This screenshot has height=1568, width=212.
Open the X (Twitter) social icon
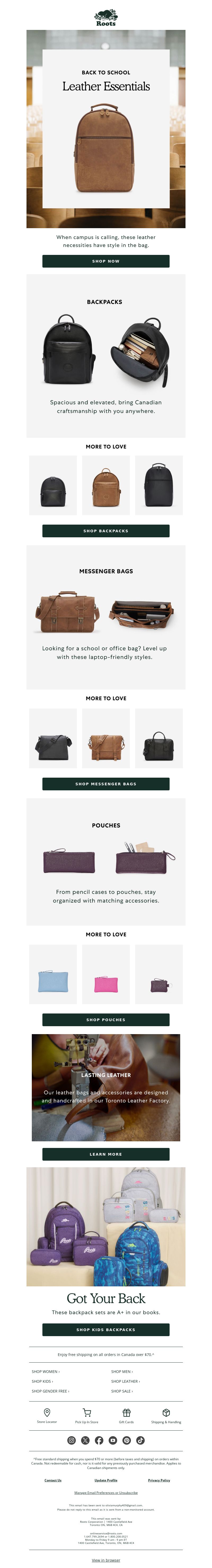[x=85, y=1440]
